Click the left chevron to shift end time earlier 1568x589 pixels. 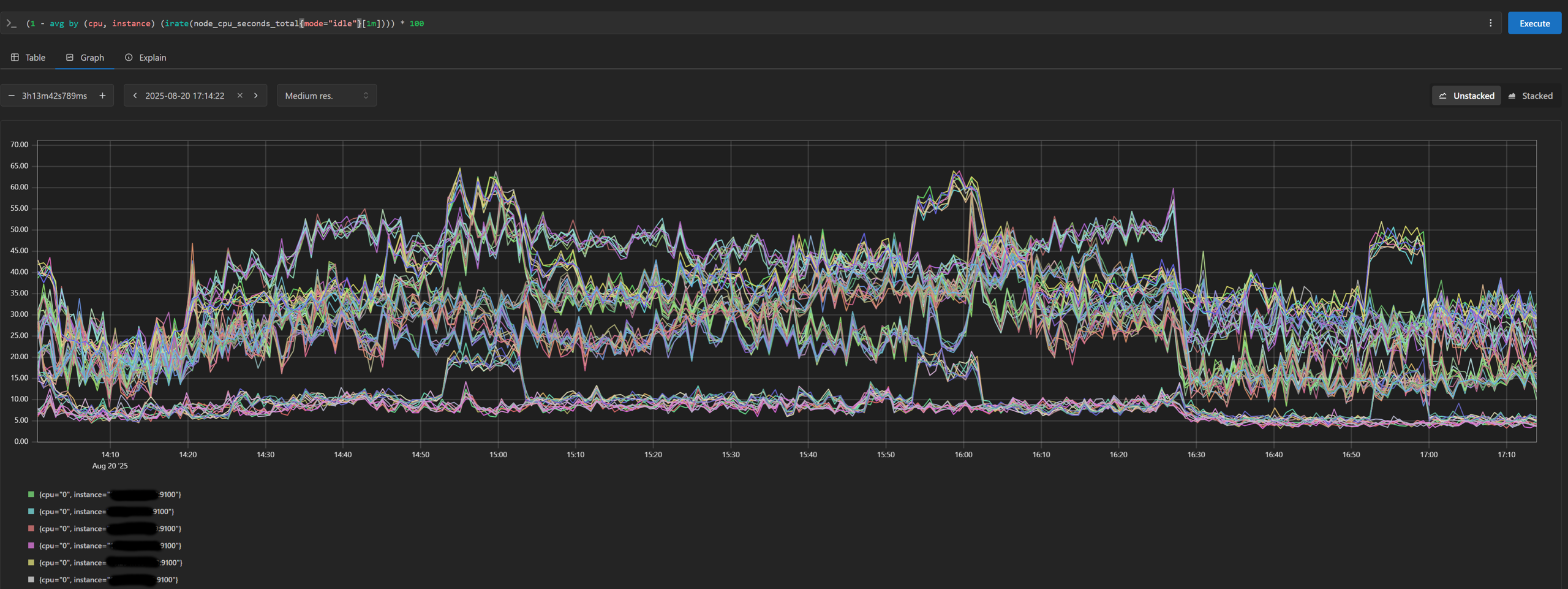point(135,96)
